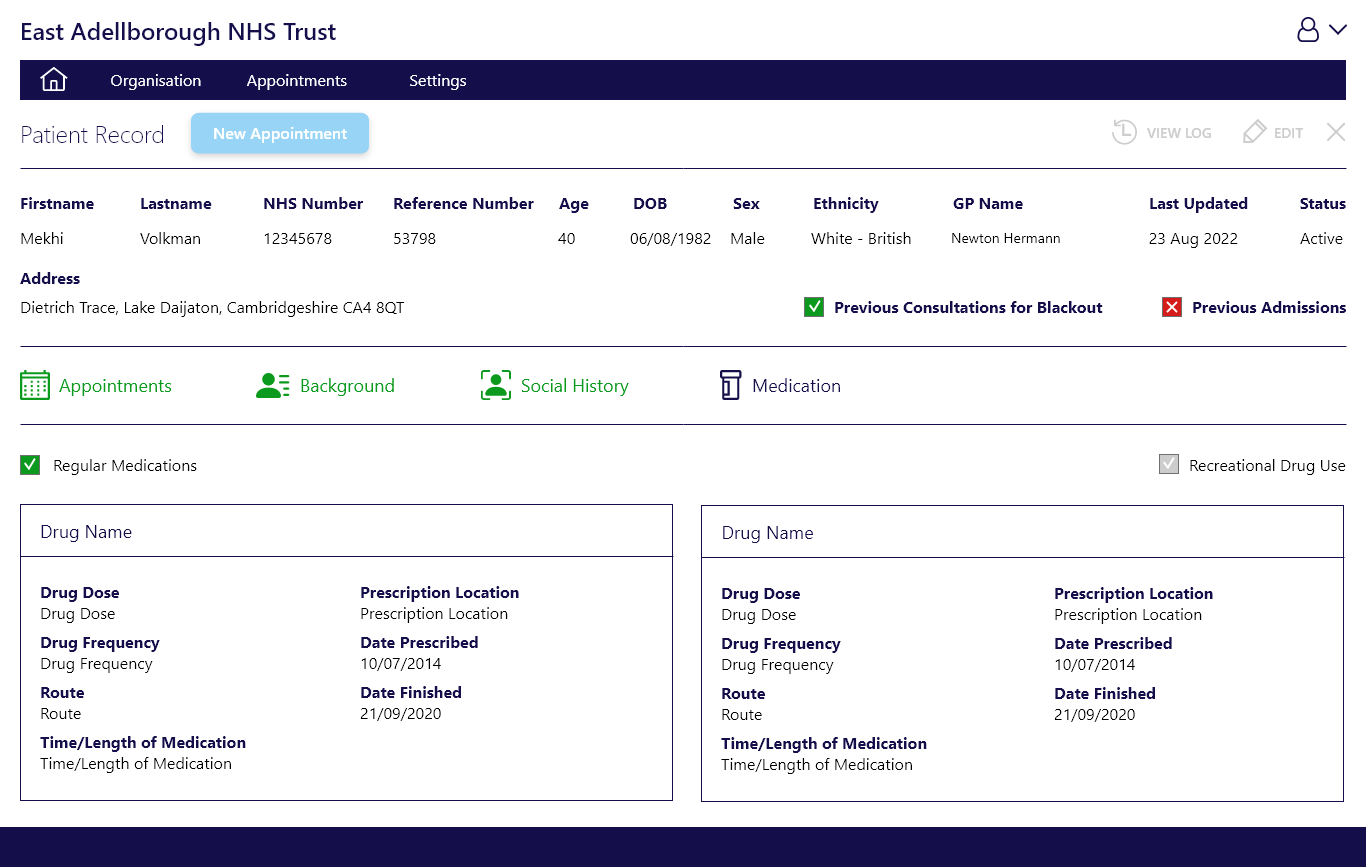Click the home icon in navigation bar
This screenshot has width=1366, height=867.
[x=54, y=80]
